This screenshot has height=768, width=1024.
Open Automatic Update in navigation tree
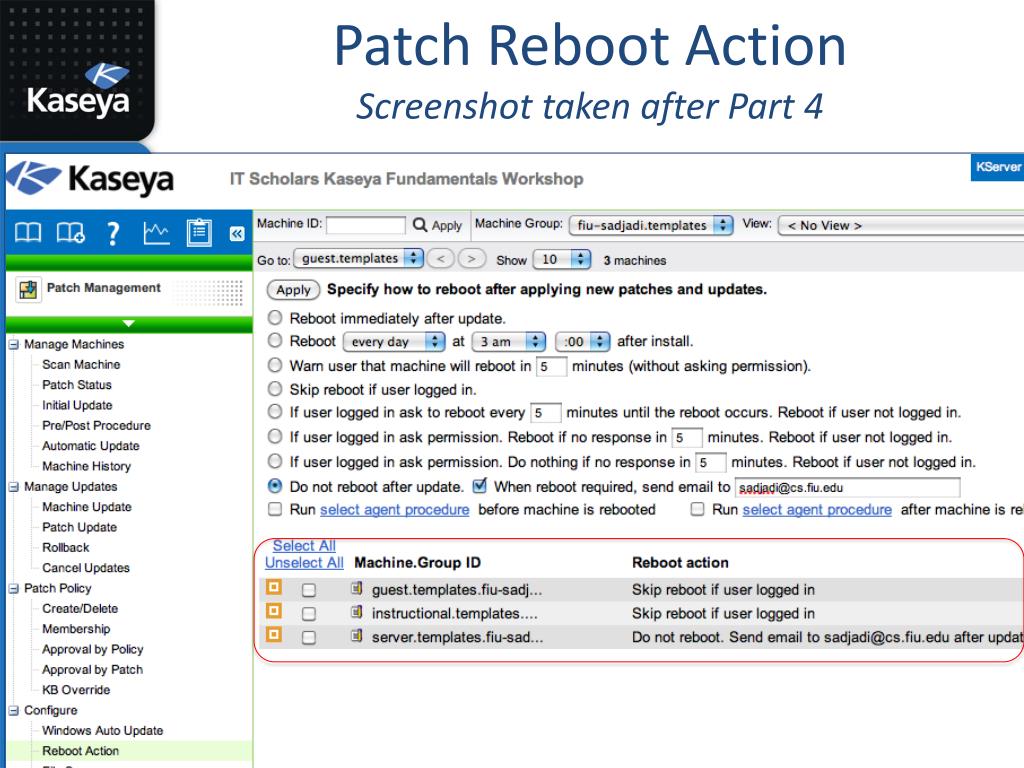point(91,445)
